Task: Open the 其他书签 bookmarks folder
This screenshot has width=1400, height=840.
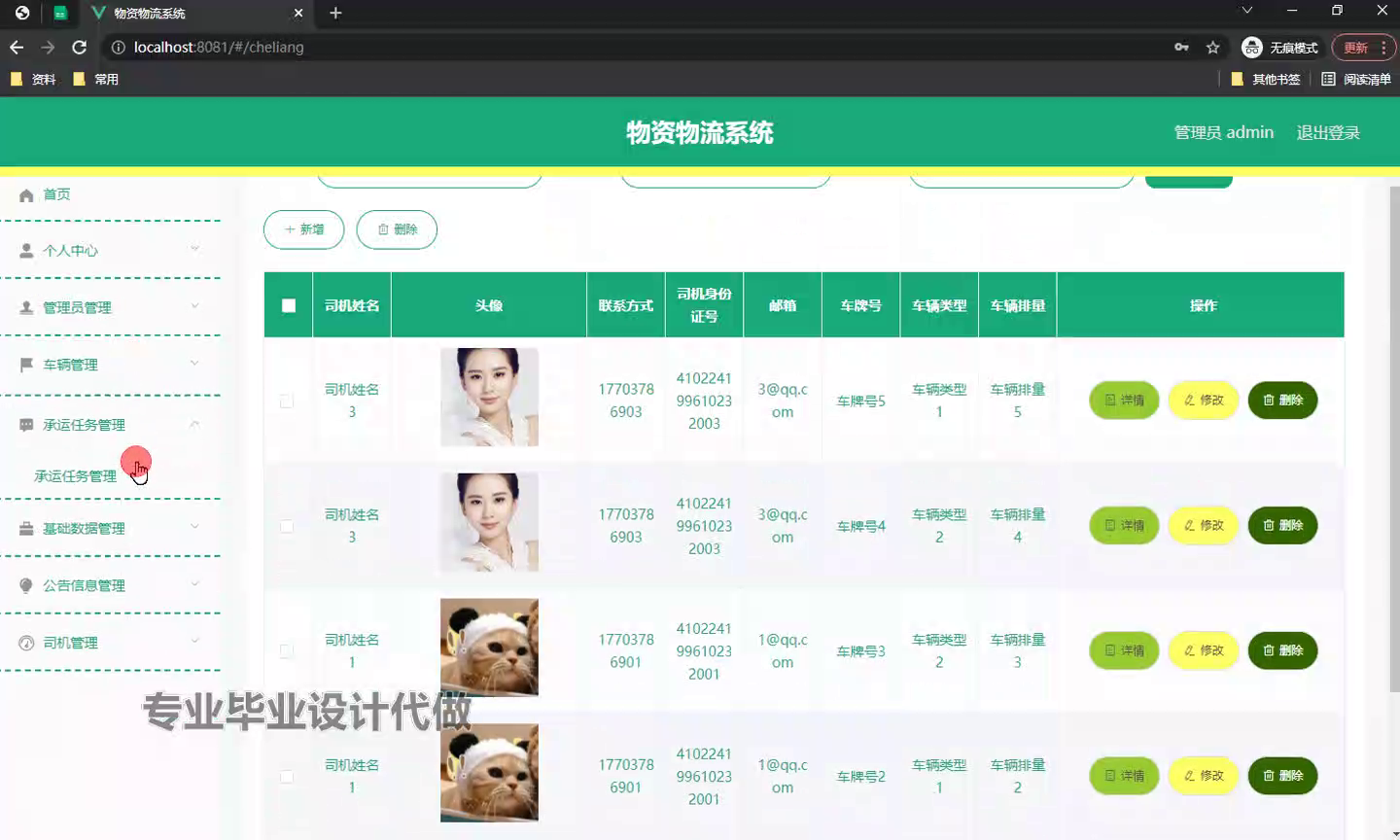Action: pyautogui.click(x=1266, y=79)
